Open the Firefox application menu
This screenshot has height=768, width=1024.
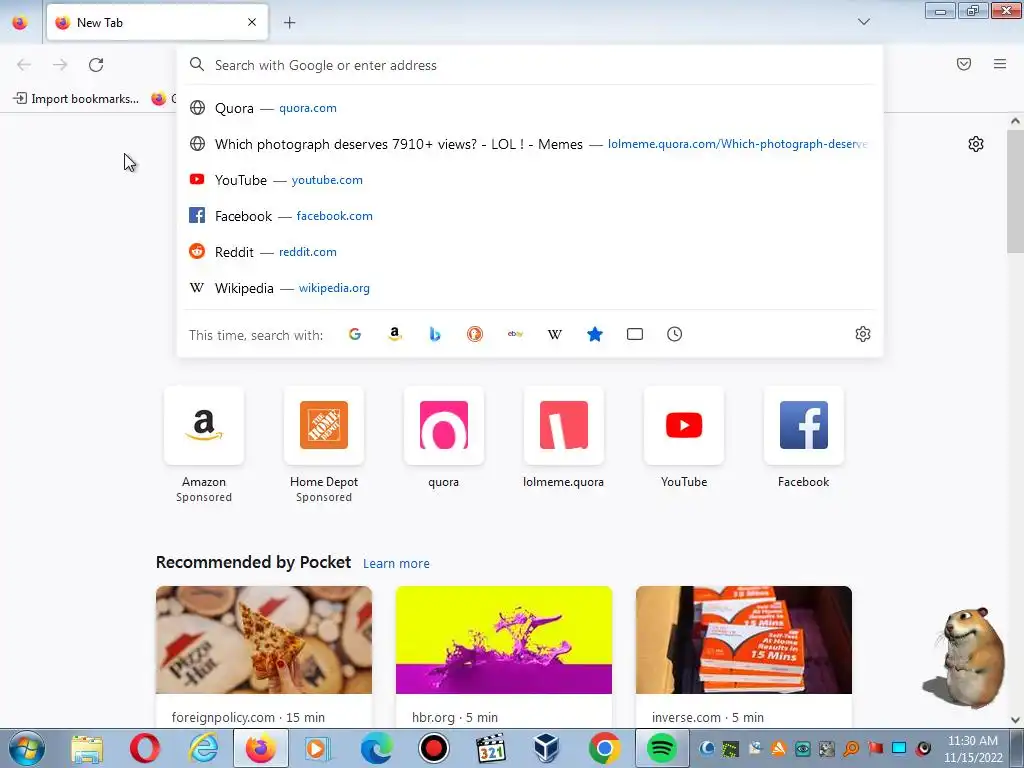(x=1000, y=64)
